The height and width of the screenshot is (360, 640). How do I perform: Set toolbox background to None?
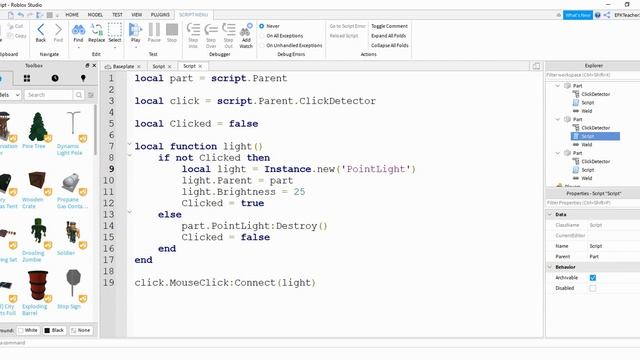coord(81,330)
